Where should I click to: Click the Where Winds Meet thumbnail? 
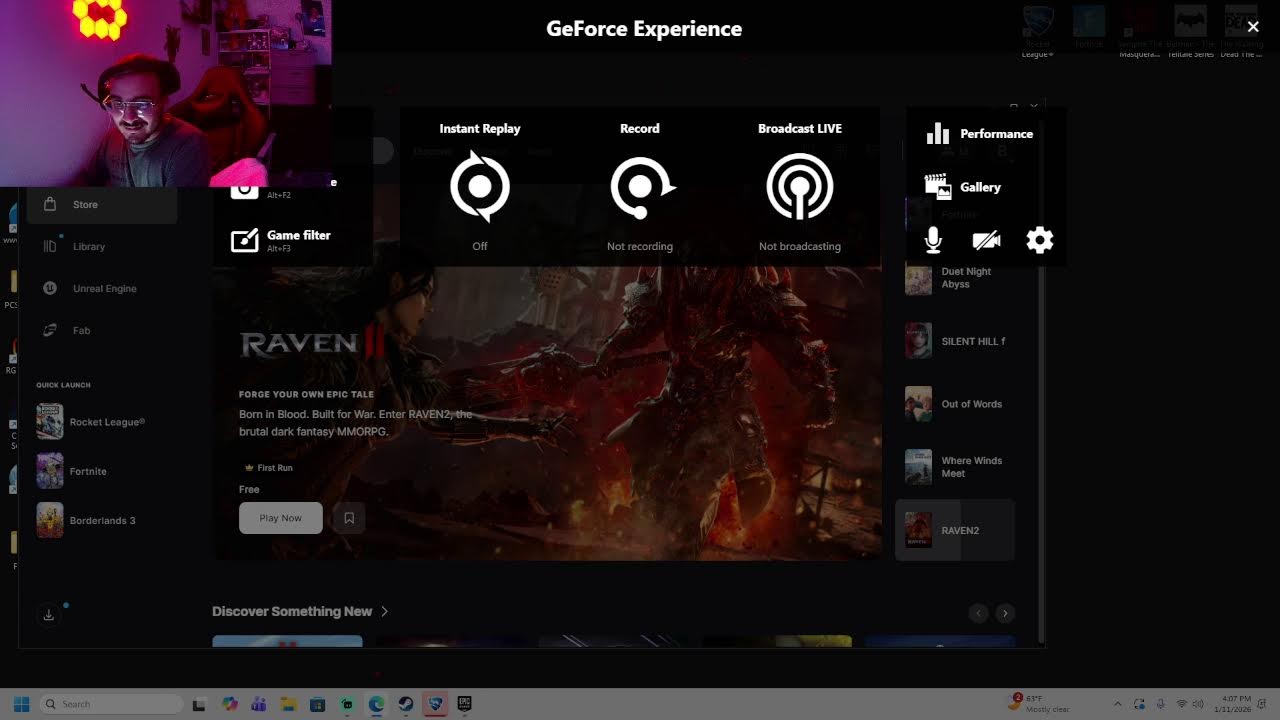pos(918,467)
